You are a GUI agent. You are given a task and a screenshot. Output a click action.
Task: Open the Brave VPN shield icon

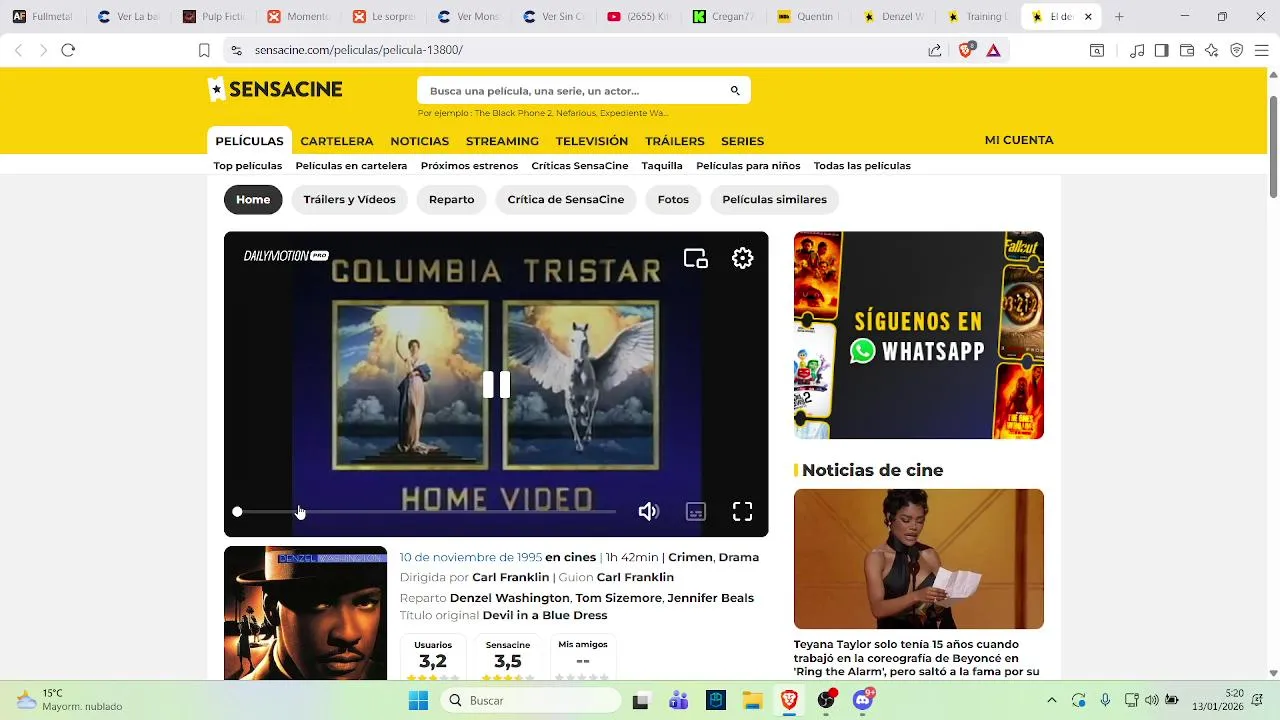point(1237,50)
